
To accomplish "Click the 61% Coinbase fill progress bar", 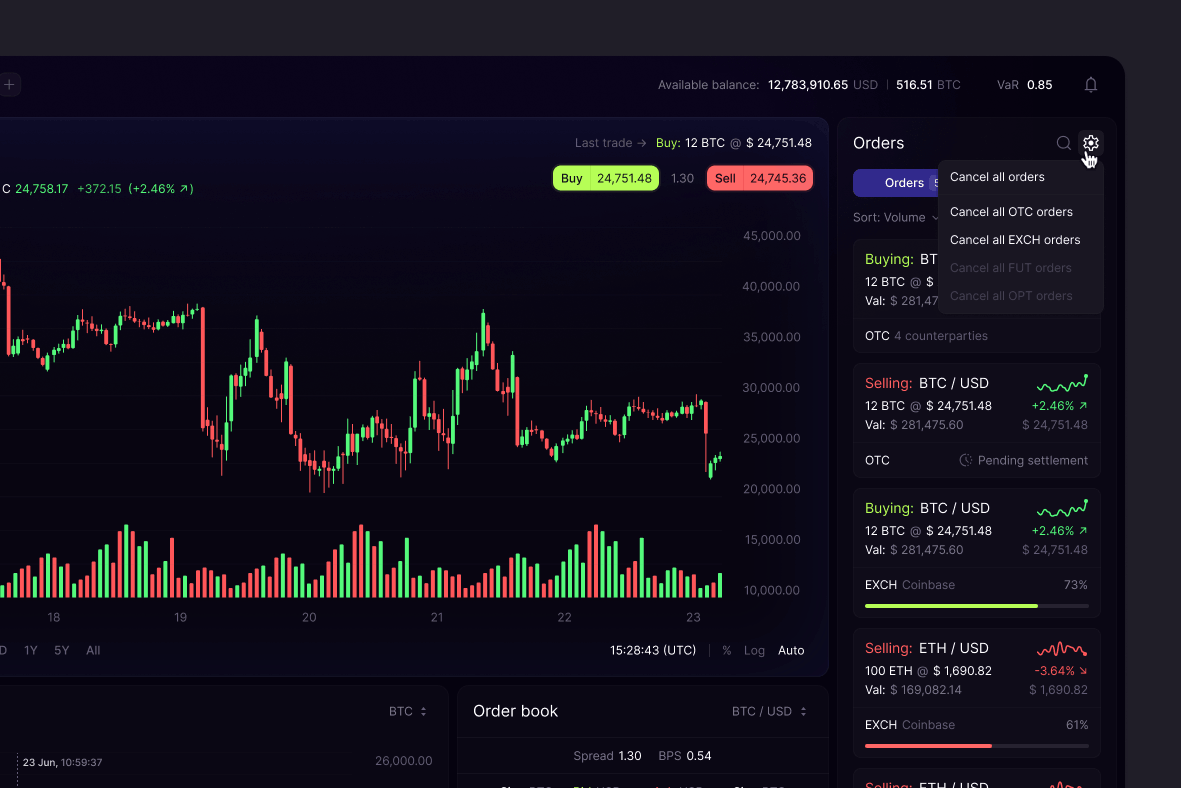I will (977, 746).
